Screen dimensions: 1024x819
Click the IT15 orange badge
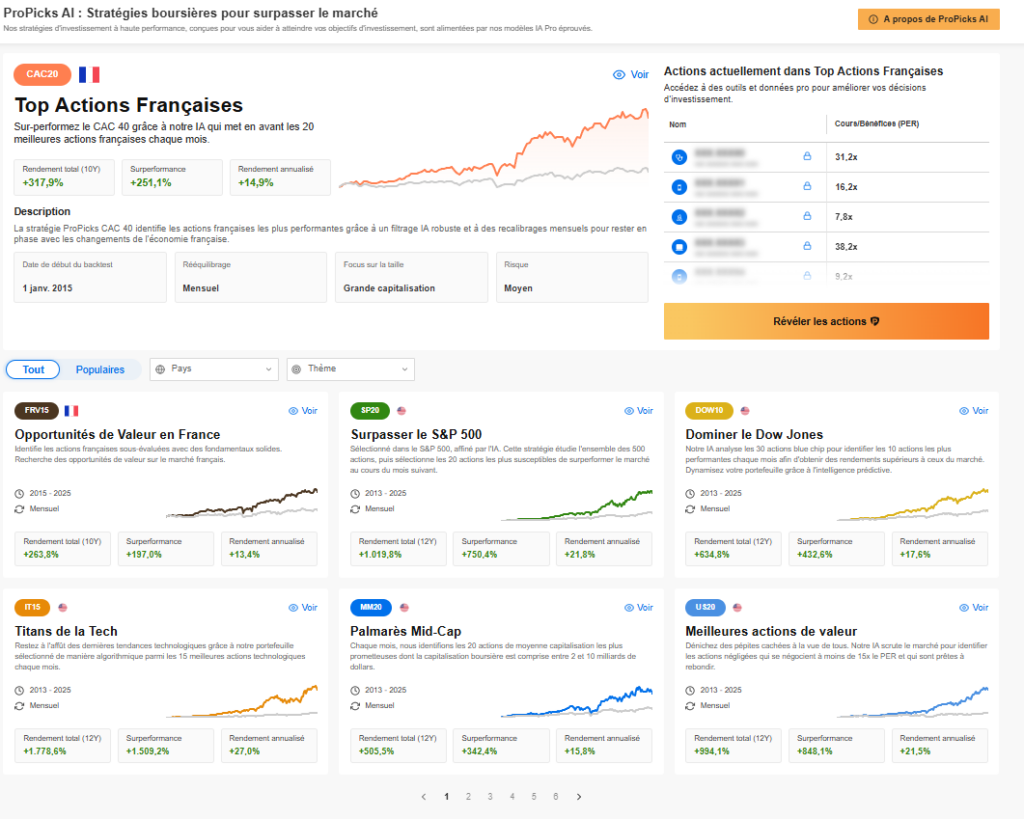[33, 607]
